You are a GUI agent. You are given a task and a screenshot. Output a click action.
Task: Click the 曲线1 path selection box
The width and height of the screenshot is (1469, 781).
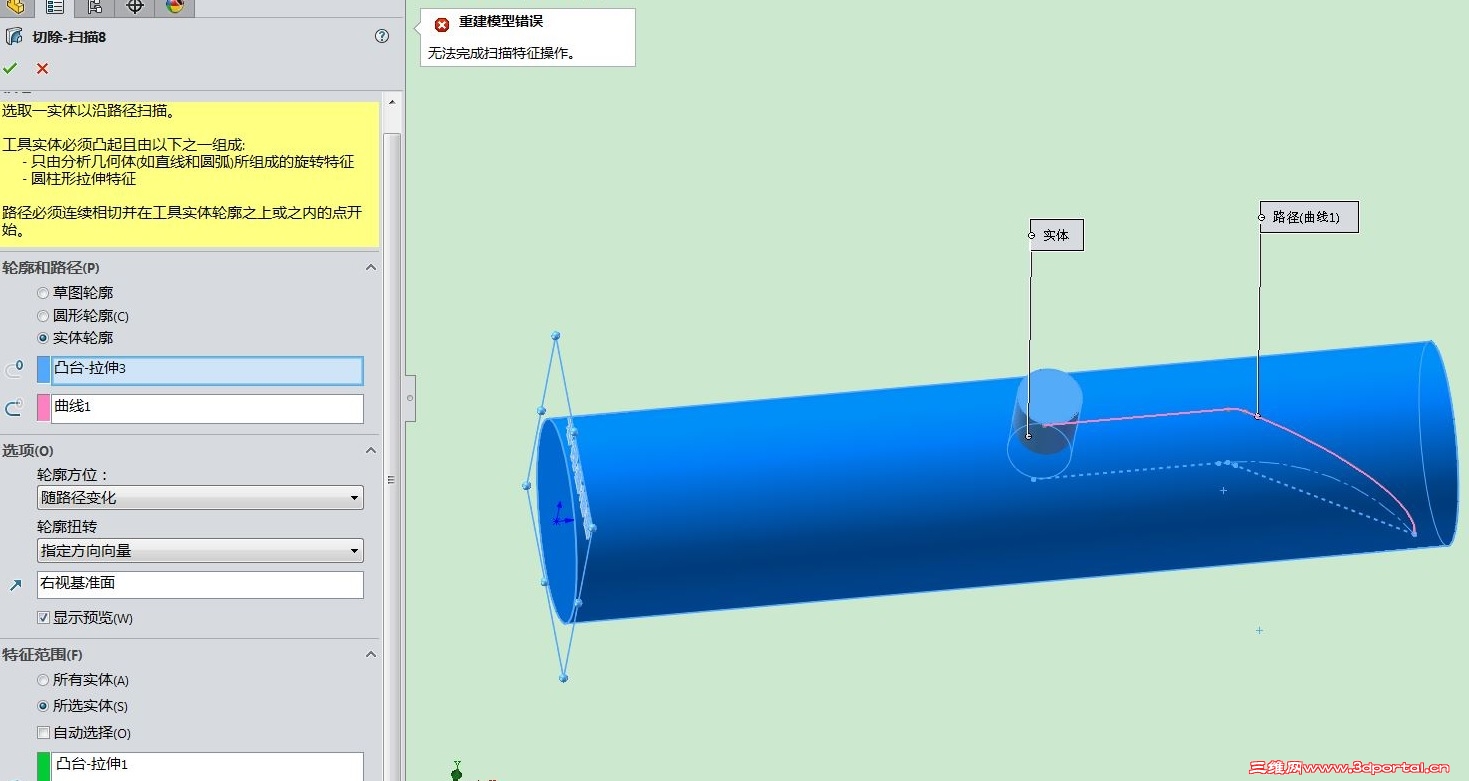207,408
